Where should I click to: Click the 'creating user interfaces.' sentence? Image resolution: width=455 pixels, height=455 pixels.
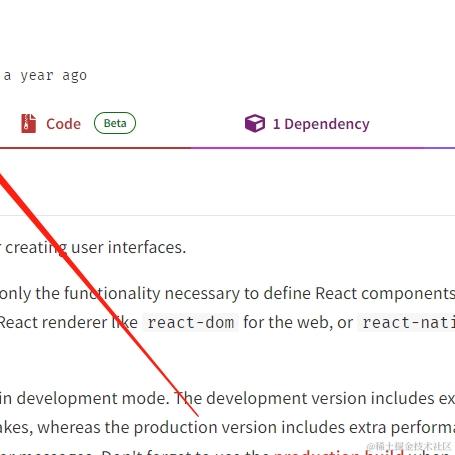pyautogui.click(x=95, y=248)
